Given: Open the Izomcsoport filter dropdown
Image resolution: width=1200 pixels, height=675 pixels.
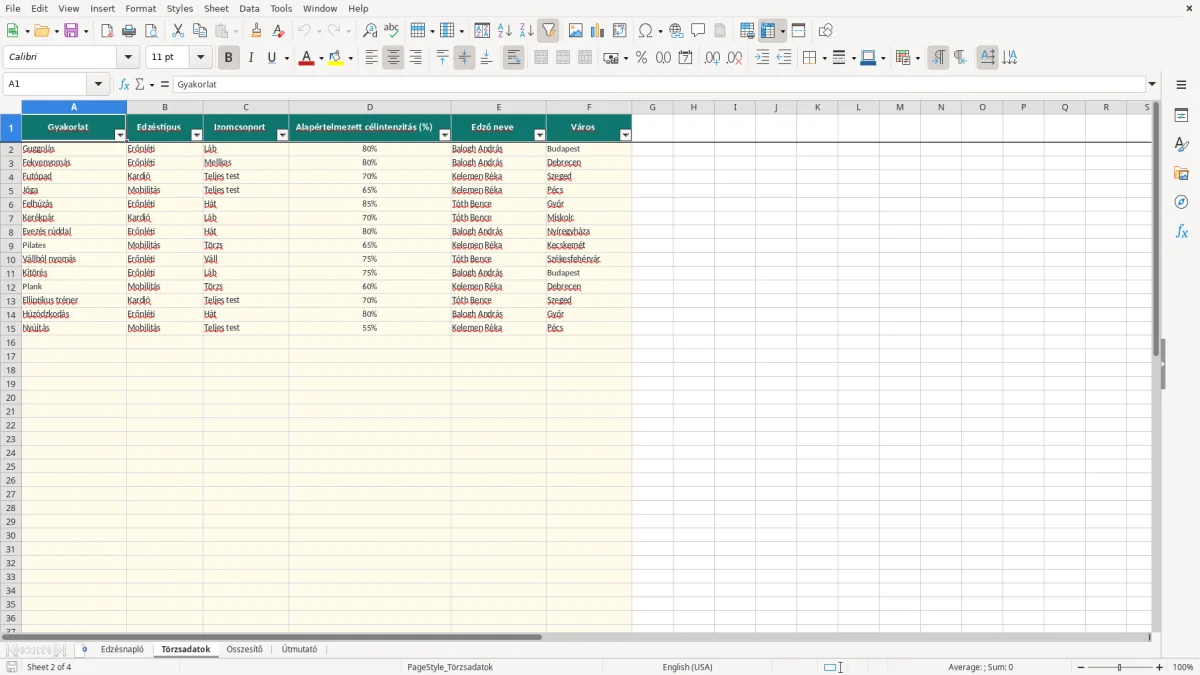Looking at the screenshot, I should tap(282, 135).
